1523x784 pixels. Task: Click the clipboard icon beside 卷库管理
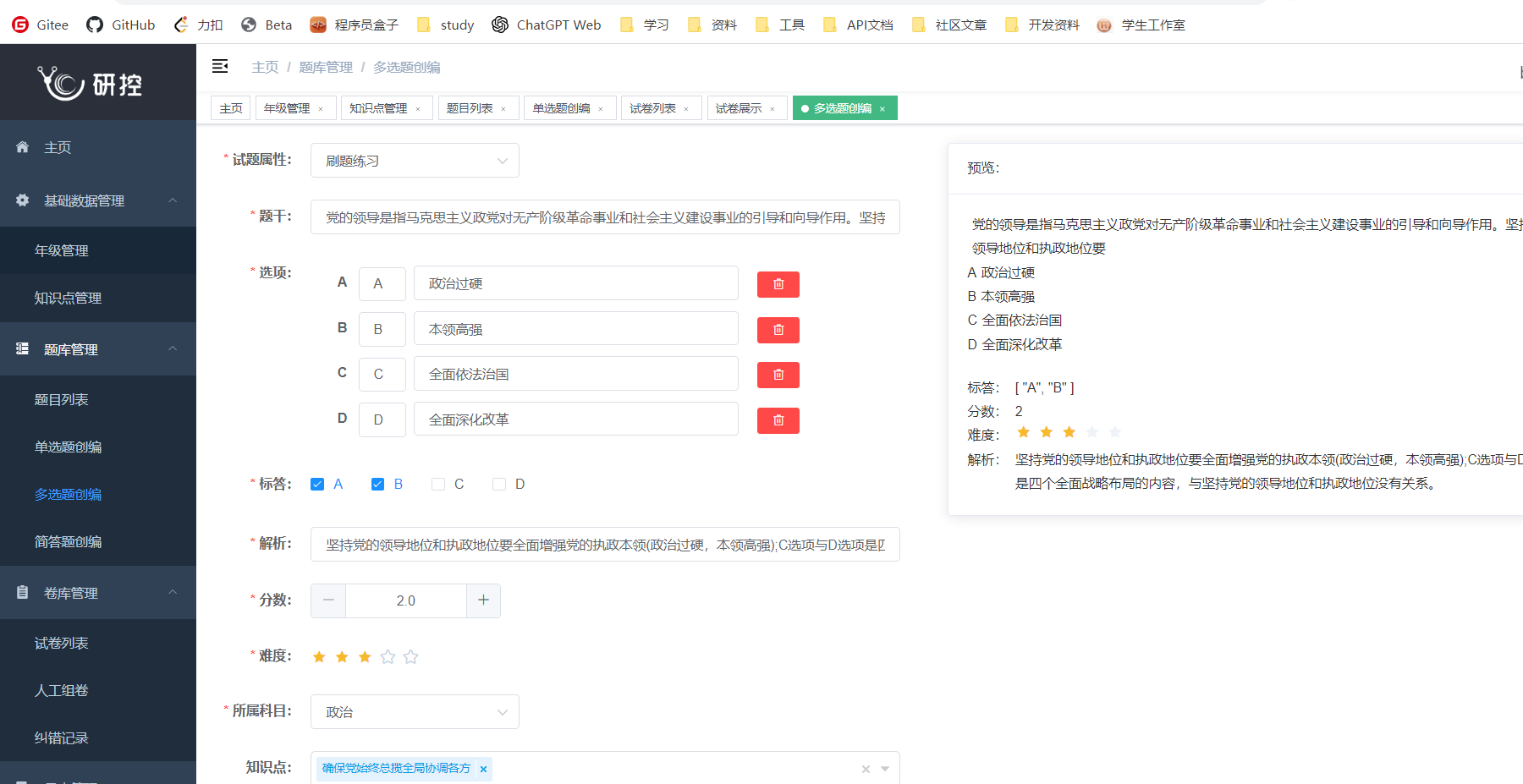pos(23,592)
